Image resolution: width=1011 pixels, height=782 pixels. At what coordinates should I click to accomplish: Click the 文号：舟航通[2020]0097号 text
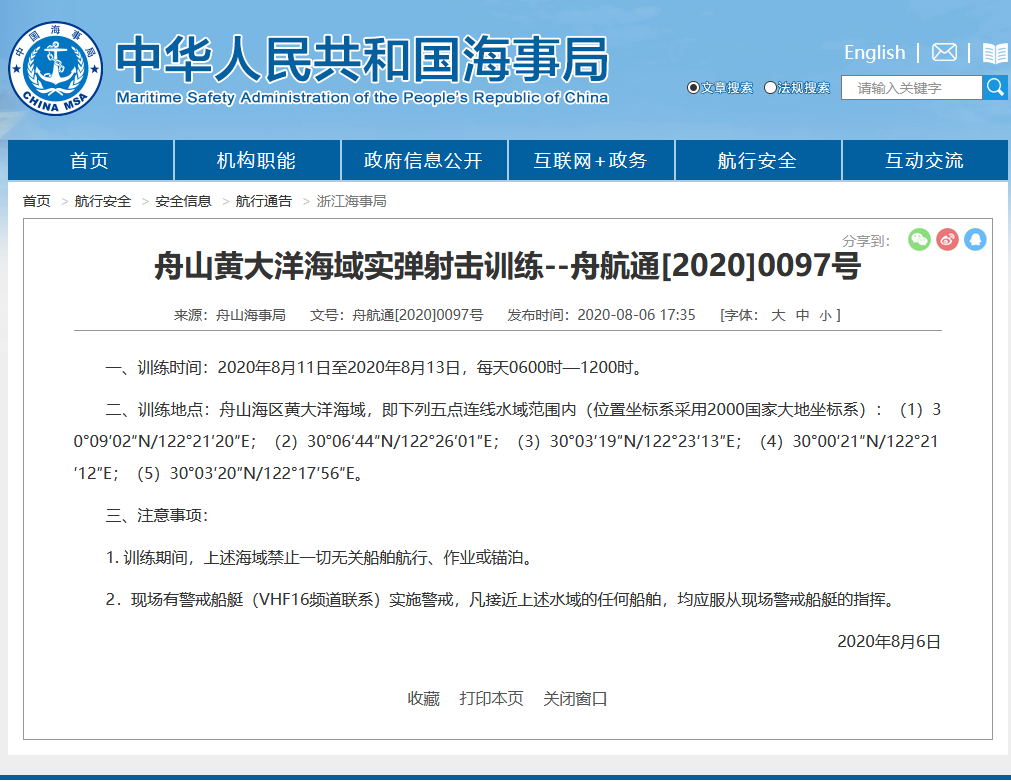click(397, 315)
